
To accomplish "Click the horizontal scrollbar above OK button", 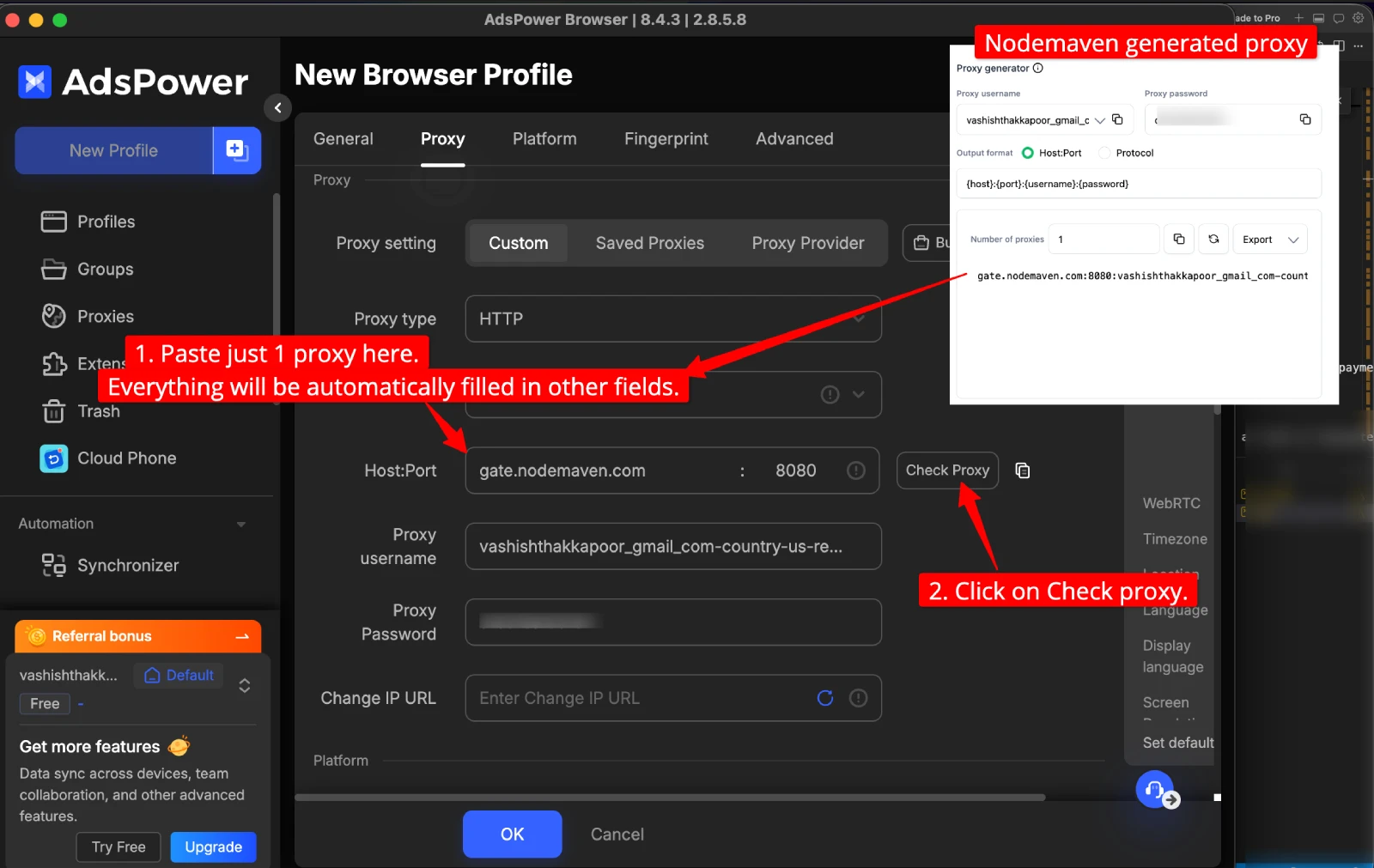I will tap(670, 798).
